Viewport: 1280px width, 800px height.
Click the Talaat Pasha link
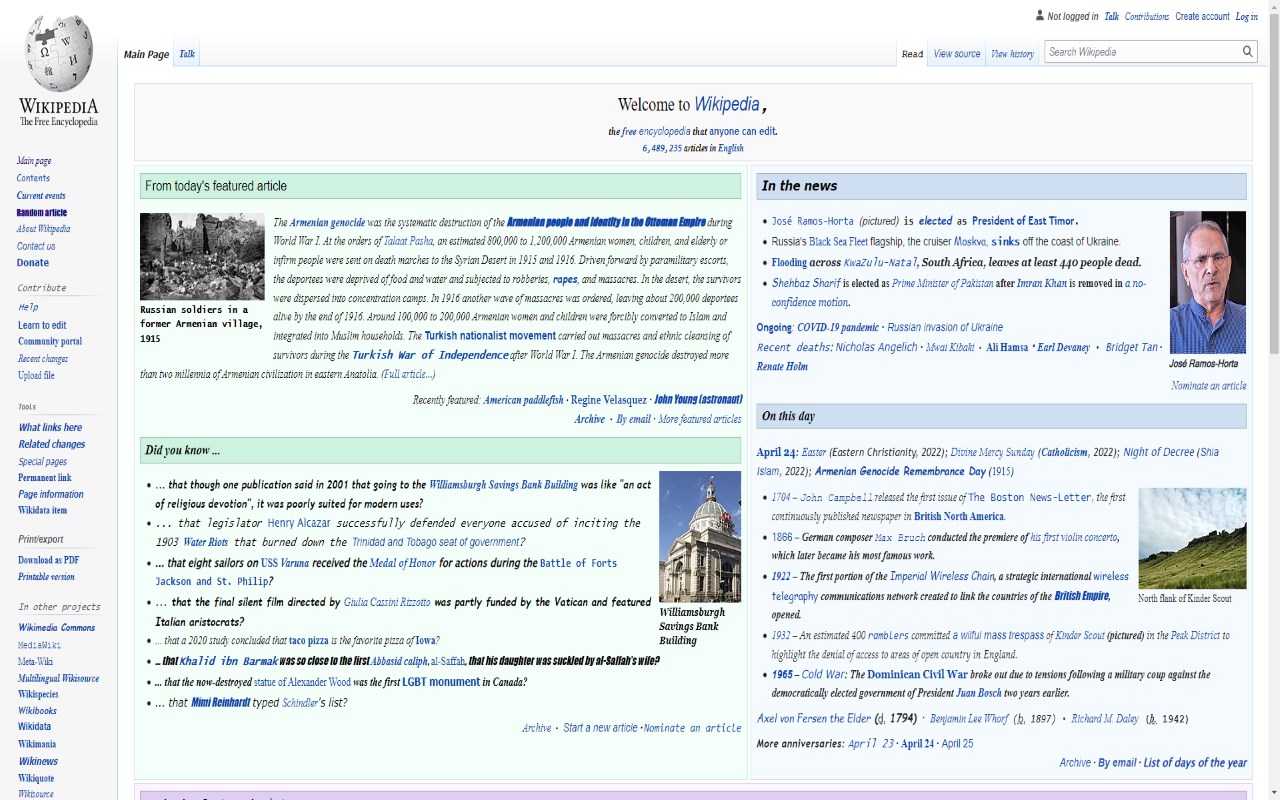tap(408, 241)
